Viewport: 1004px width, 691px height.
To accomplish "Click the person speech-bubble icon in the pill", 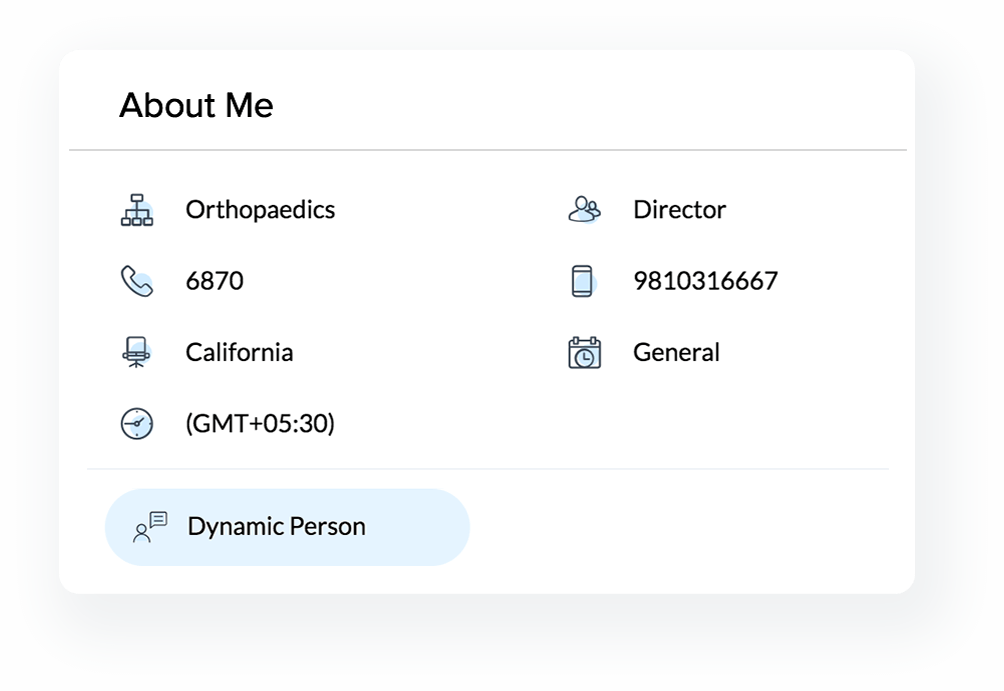I will coord(151,527).
